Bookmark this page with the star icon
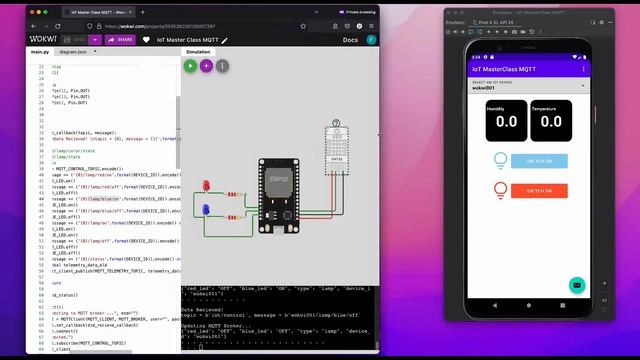 pyautogui.click(x=303, y=26)
